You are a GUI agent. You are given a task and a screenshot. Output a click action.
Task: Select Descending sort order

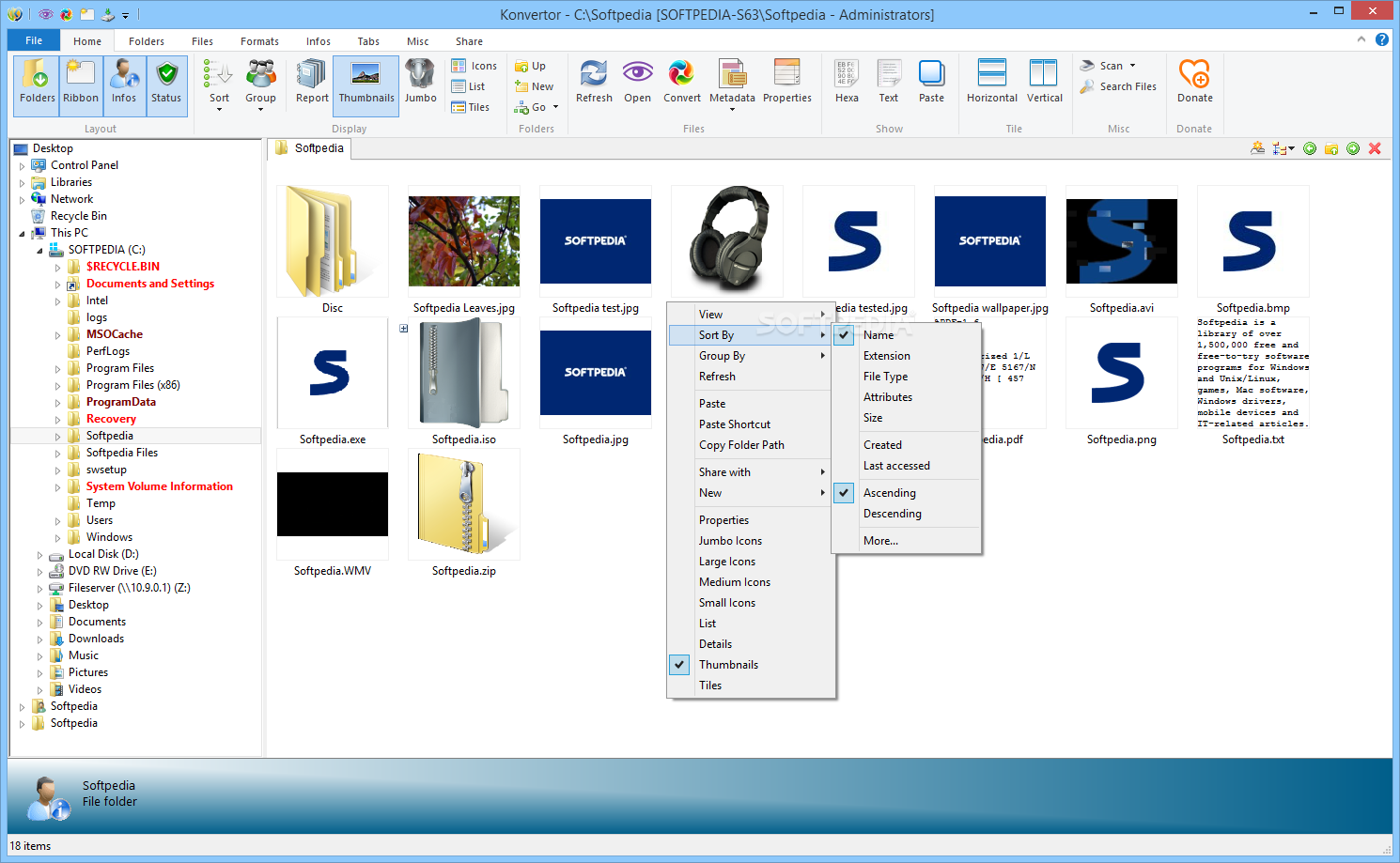coord(907,514)
